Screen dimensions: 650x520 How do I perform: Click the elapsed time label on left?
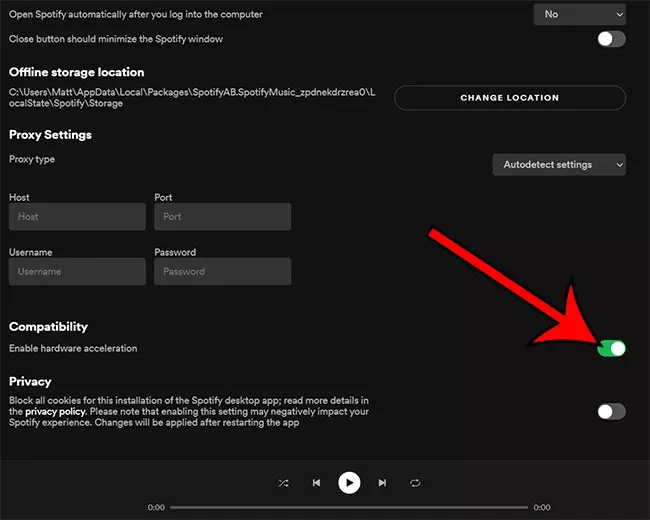156,508
